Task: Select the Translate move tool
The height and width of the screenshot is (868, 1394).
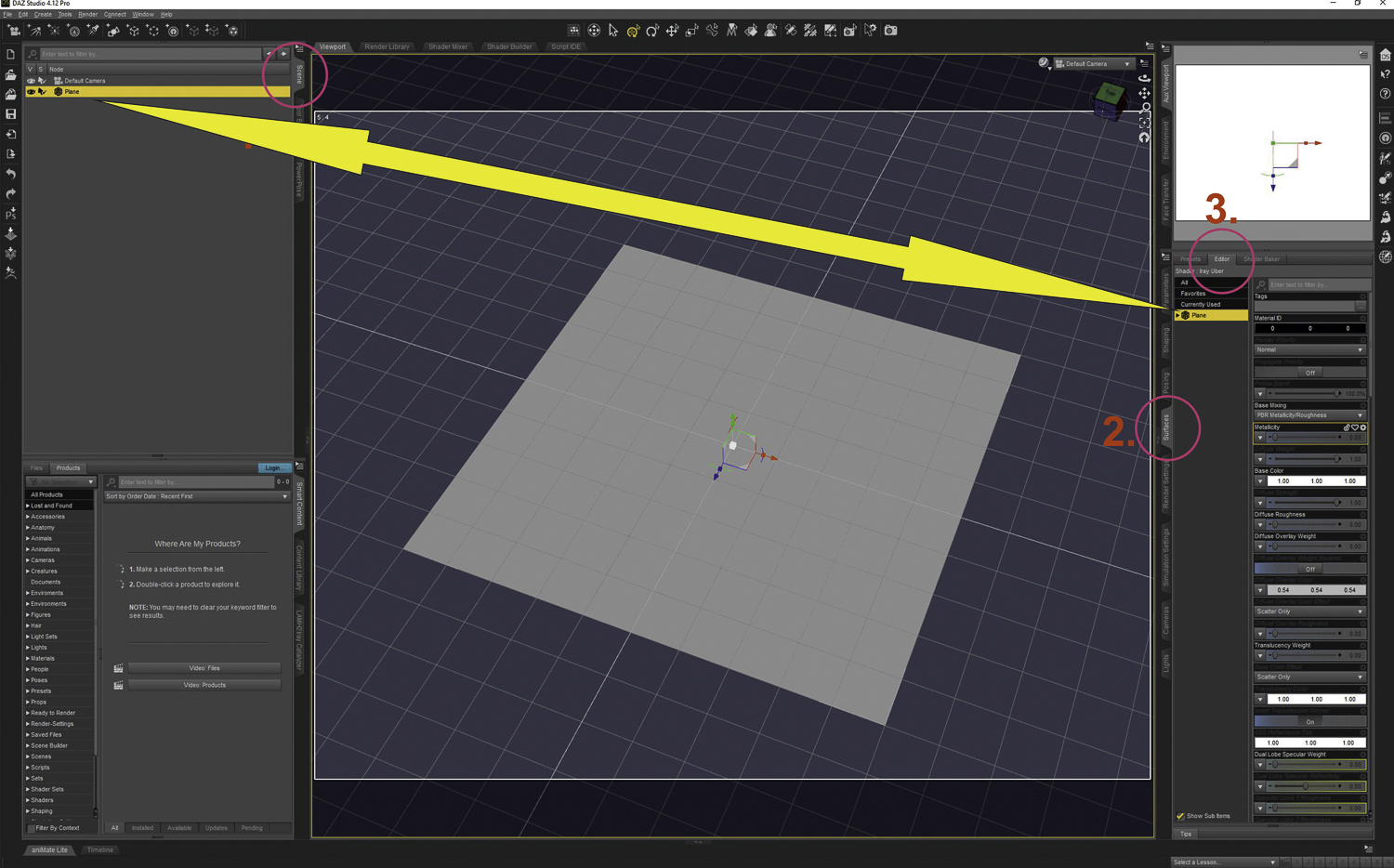Action: click(672, 31)
